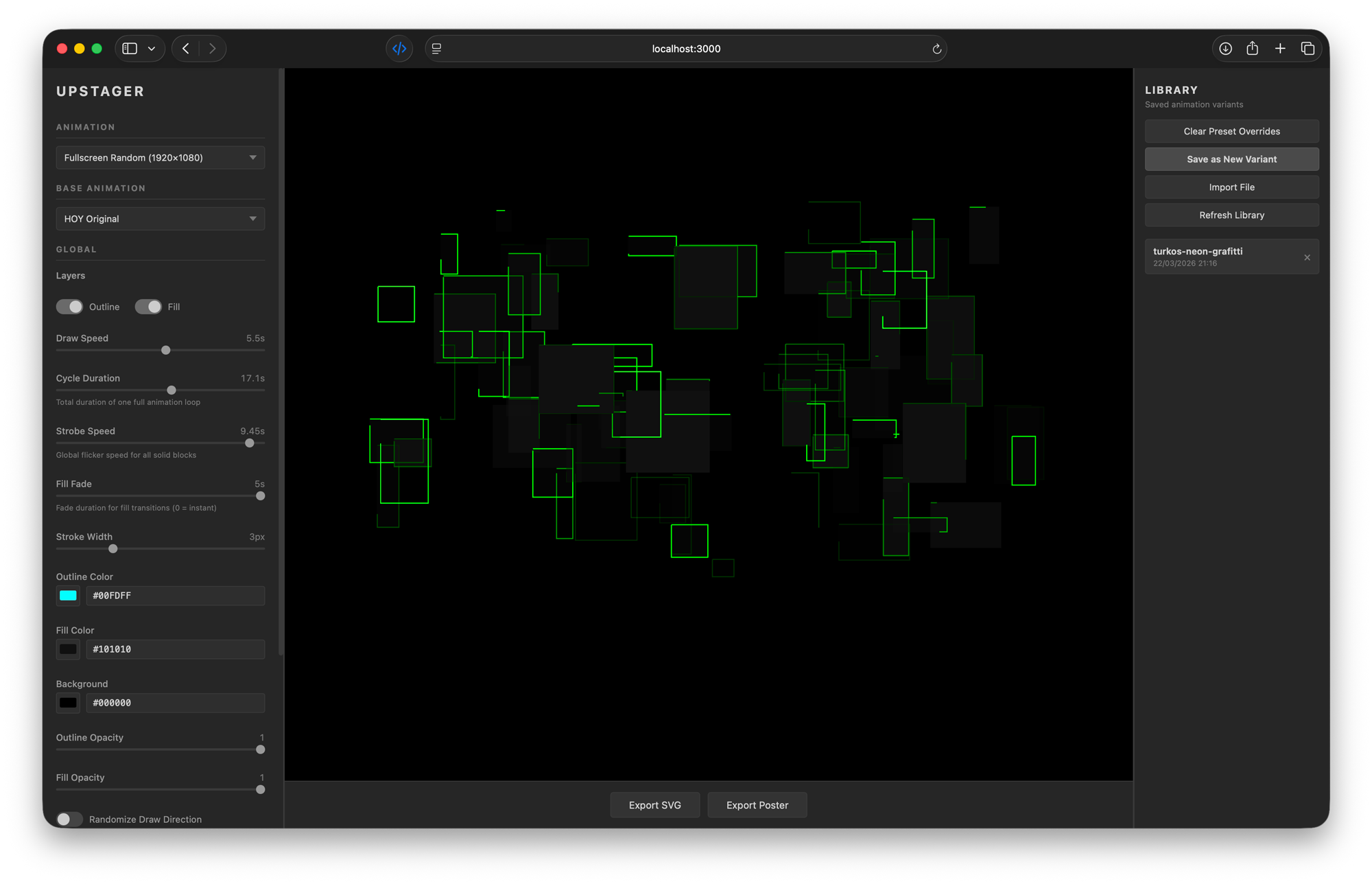Screen dimensions: 1372x884
Task: Click the Share icon in toolbar
Action: point(1253,49)
